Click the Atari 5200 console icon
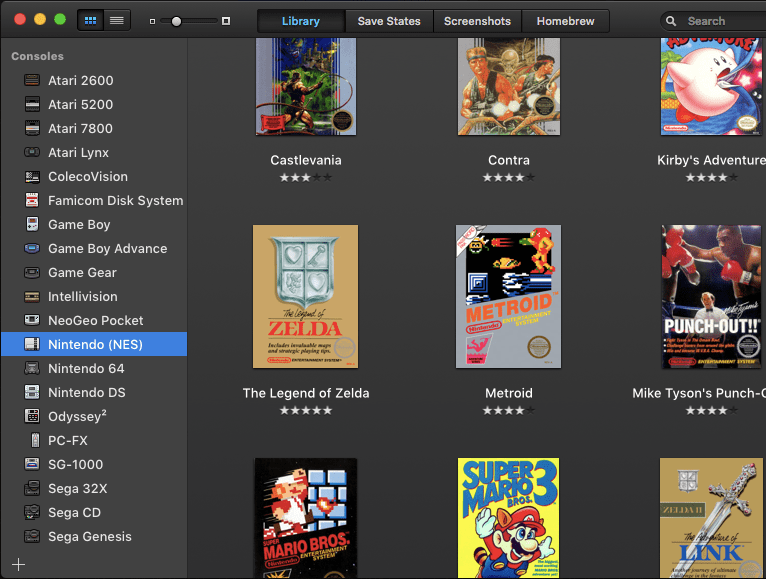The width and height of the screenshot is (766, 579). click(x=32, y=104)
